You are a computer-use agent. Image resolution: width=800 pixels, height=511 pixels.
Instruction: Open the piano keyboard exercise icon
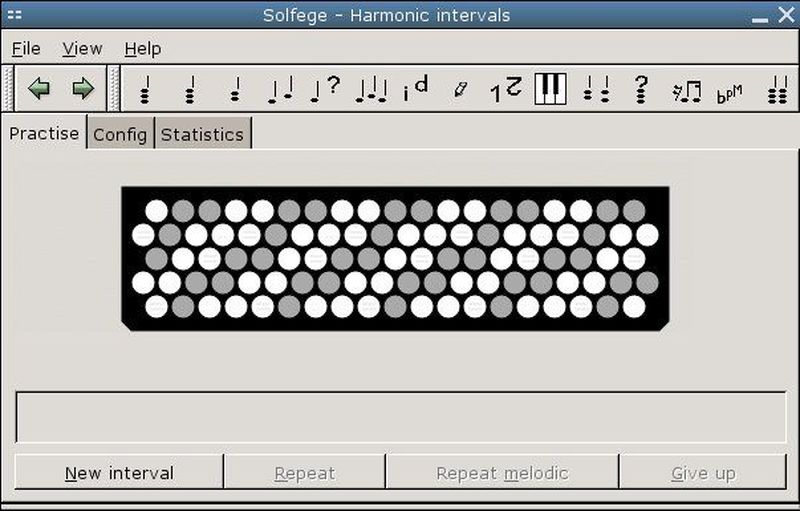[550, 89]
